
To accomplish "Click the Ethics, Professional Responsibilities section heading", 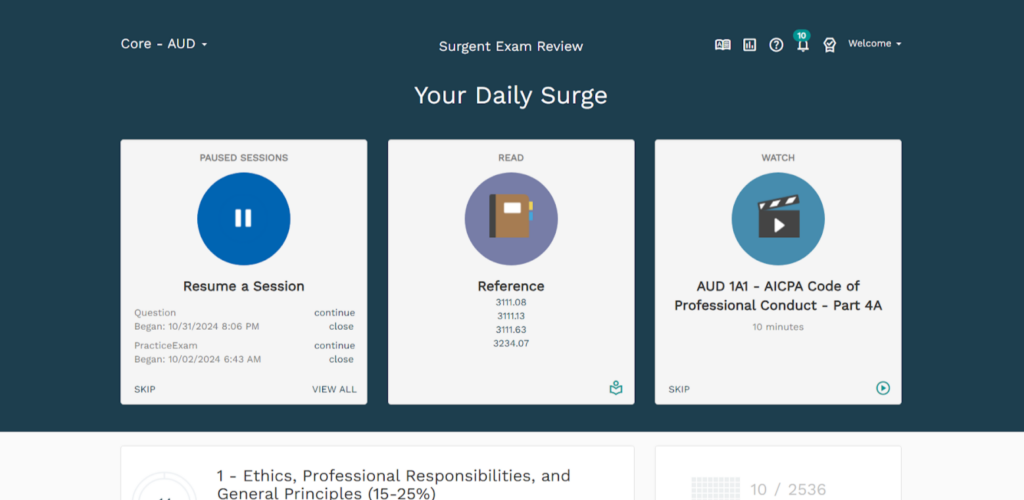I will coord(393,484).
